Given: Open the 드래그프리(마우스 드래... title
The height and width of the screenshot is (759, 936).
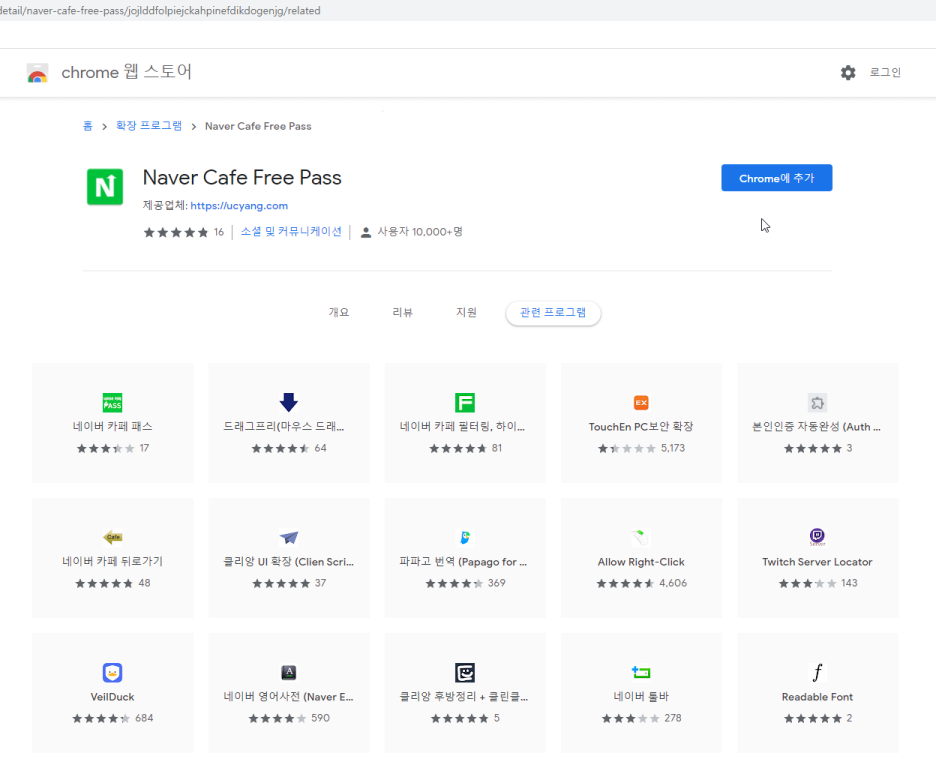Looking at the screenshot, I should point(284,426).
